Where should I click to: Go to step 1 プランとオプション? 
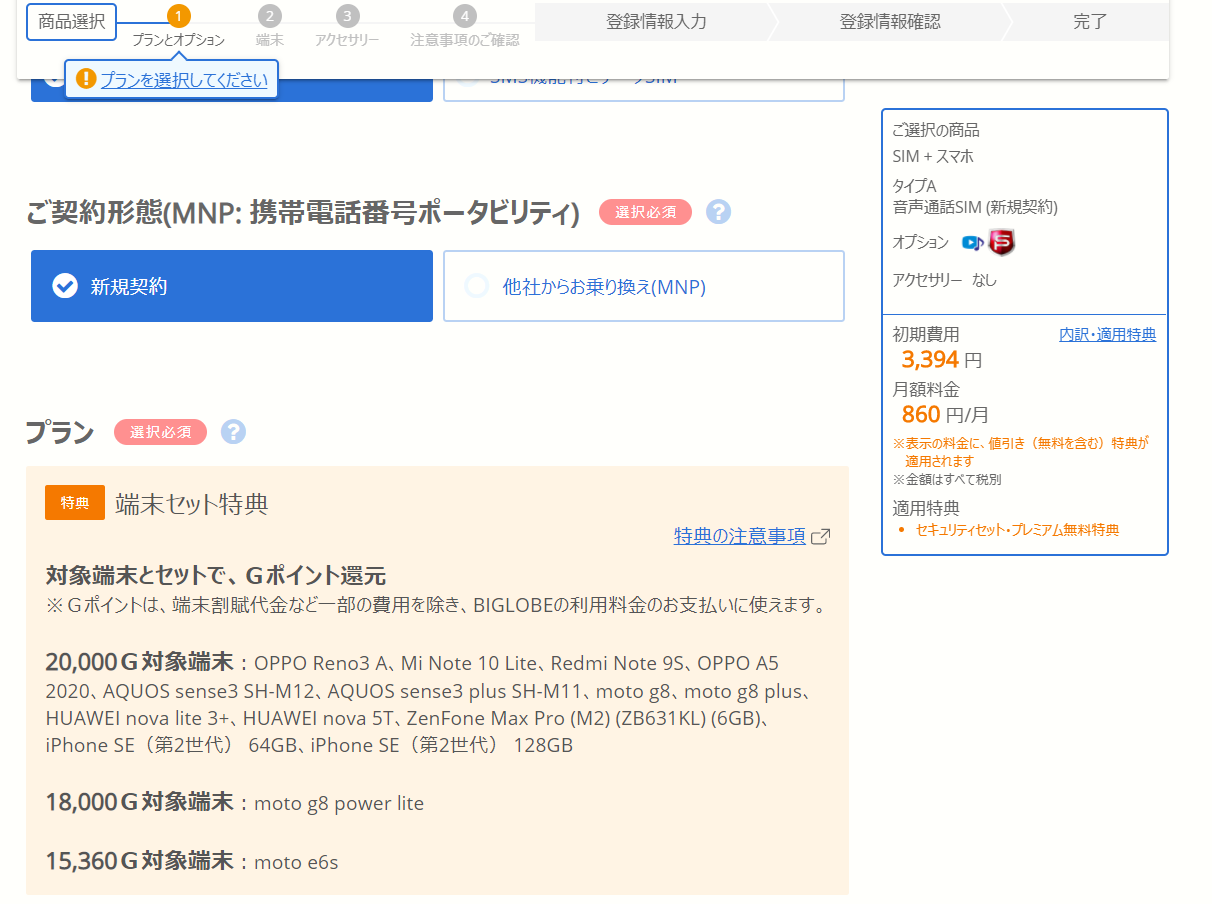[179, 28]
